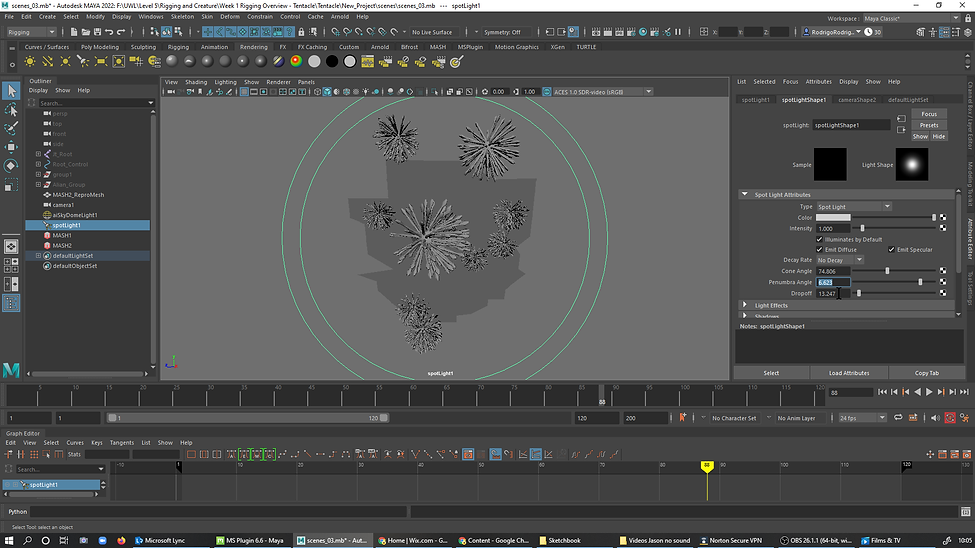Viewport: 975px width, 548px height.
Task: Activate the Paint Selection tool
Action: (11, 128)
